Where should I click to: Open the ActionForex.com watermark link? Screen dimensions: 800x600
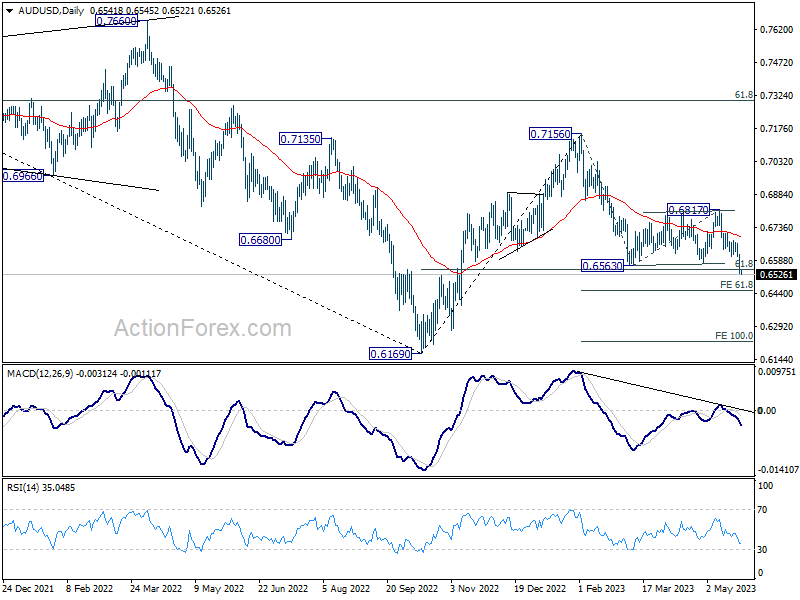point(203,328)
